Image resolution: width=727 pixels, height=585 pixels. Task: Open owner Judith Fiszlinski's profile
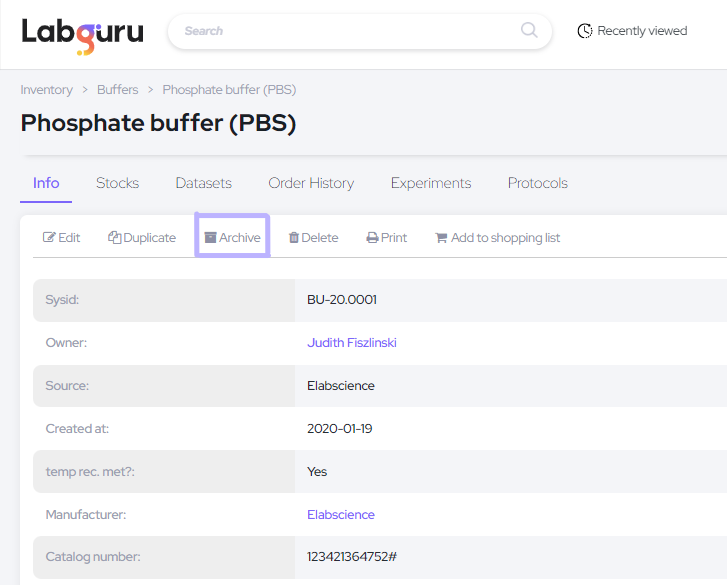point(351,343)
